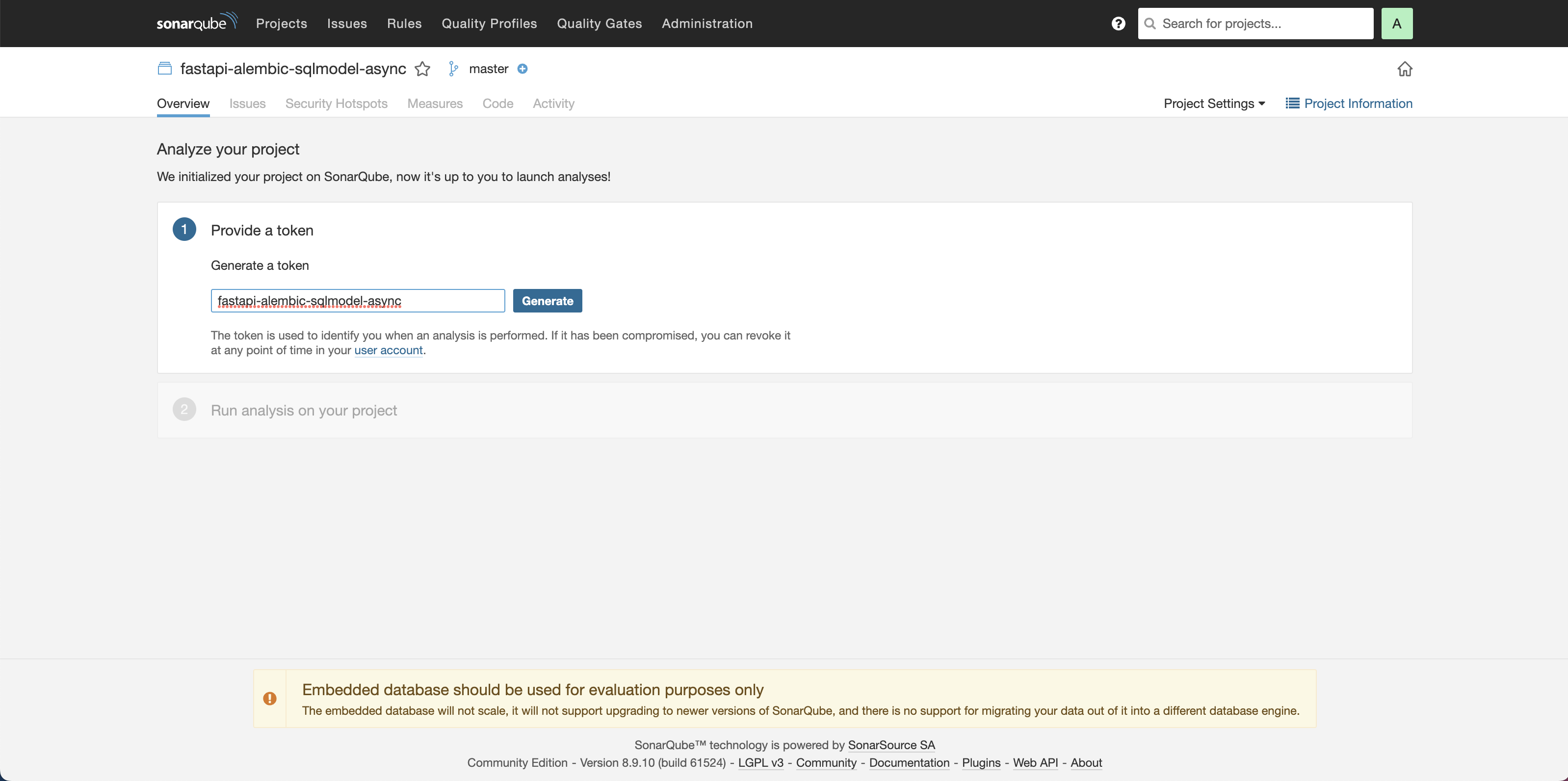
Task: Click the Rules navigation item
Action: (404, 23)
